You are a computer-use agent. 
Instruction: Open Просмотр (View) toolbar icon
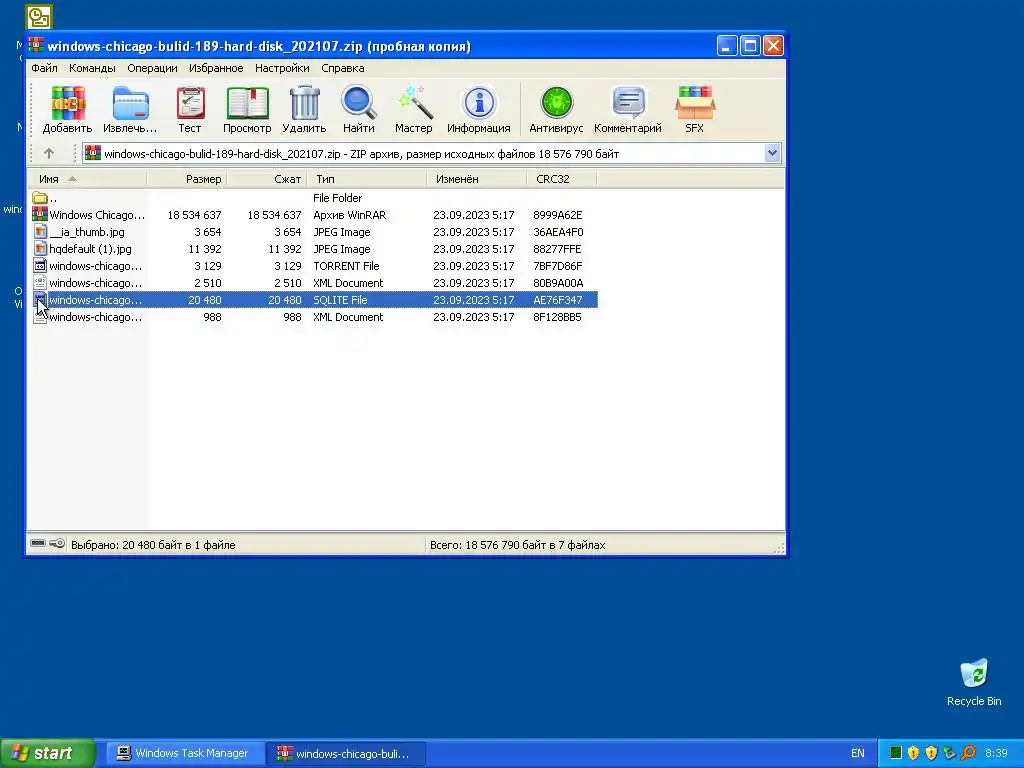click(x=247, y=103)
